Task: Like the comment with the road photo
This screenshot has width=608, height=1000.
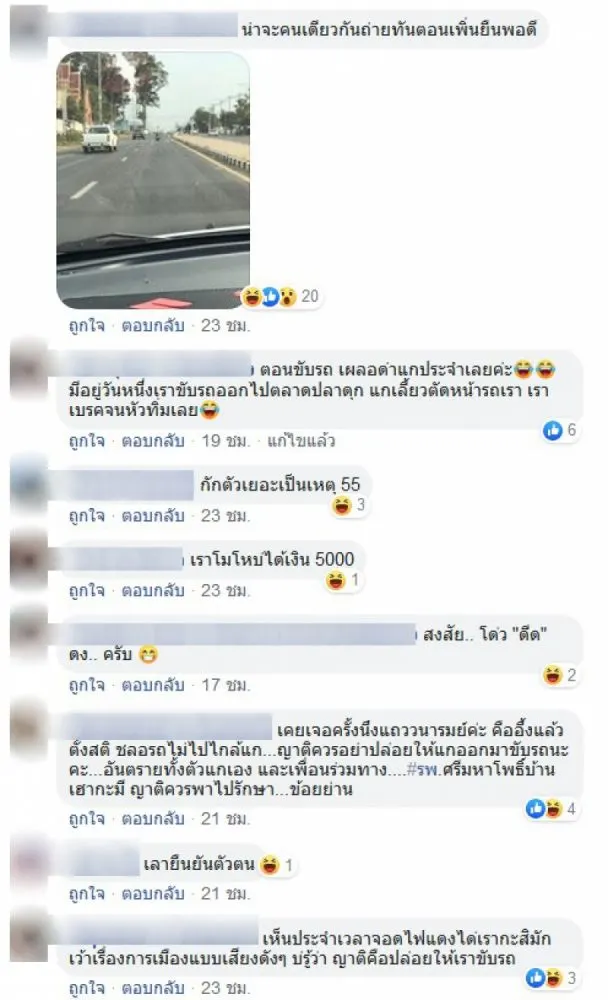Action: click(x=86, y=326)
